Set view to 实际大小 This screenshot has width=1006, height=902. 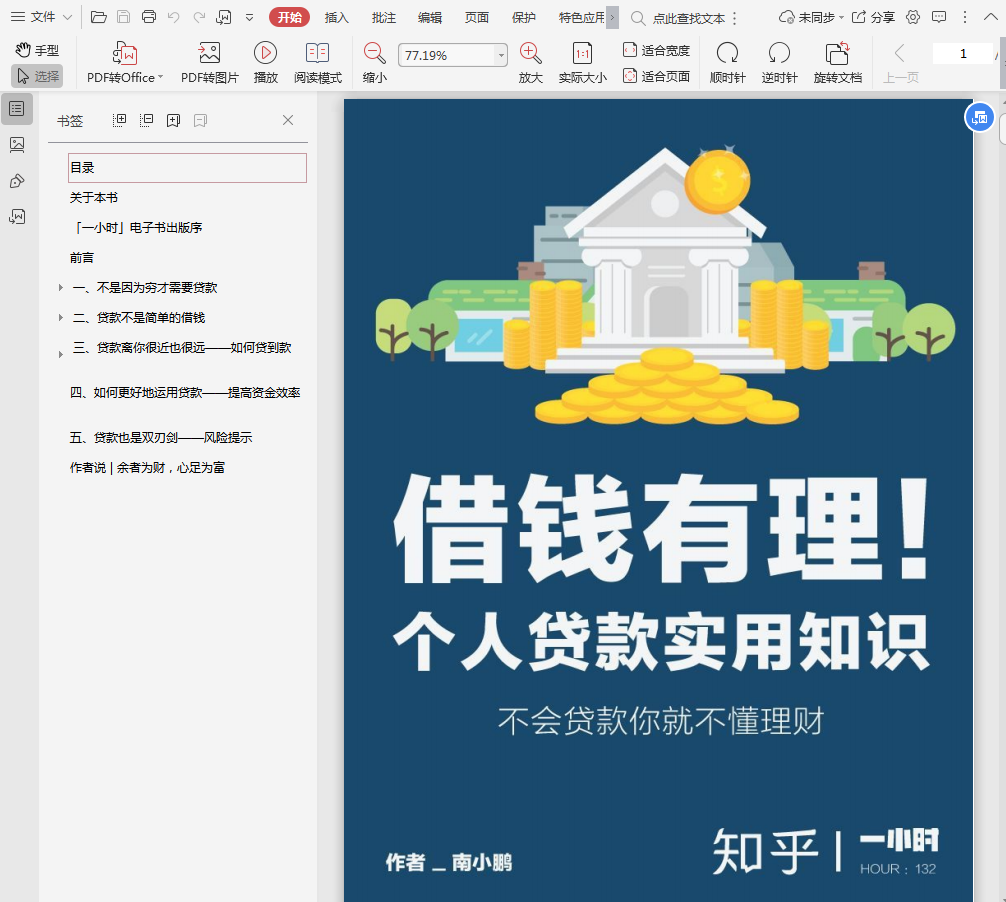pyautogui.click(x=583, y=62)
